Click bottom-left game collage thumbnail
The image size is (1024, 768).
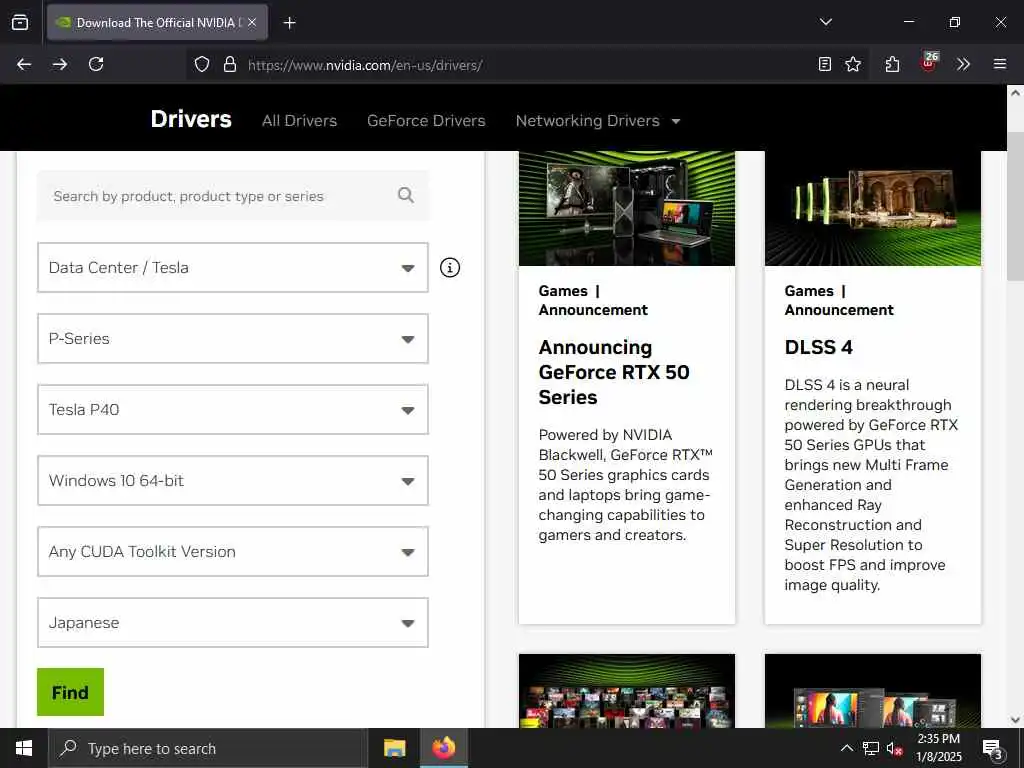tap(627, 691)
